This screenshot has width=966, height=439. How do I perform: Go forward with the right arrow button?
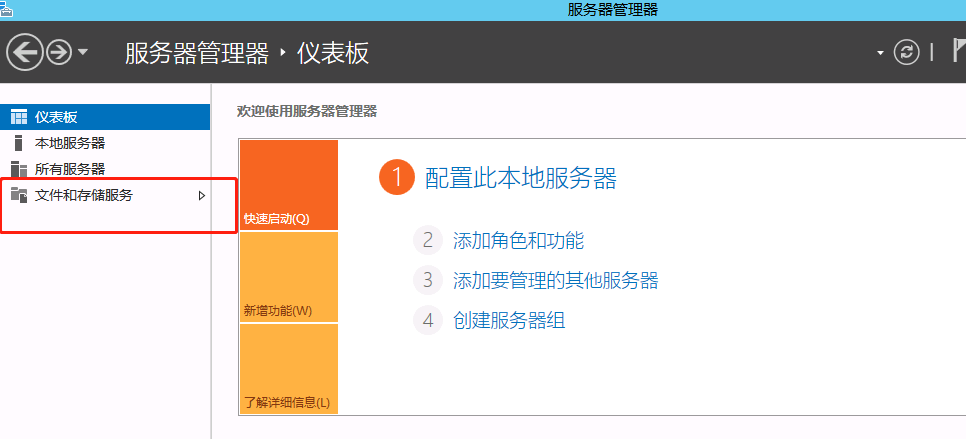pyautogui.click(x=59, y=53)
